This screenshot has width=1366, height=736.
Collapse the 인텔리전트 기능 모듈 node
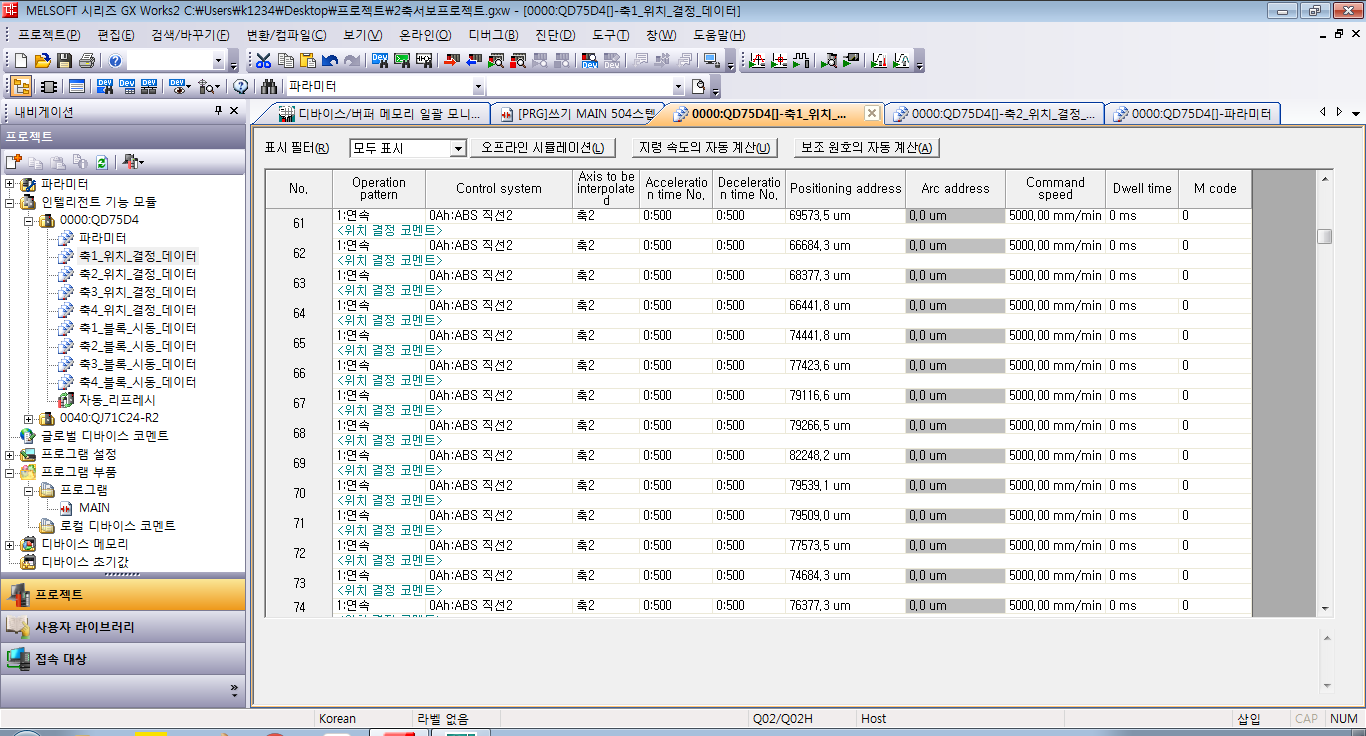(10, 202)
